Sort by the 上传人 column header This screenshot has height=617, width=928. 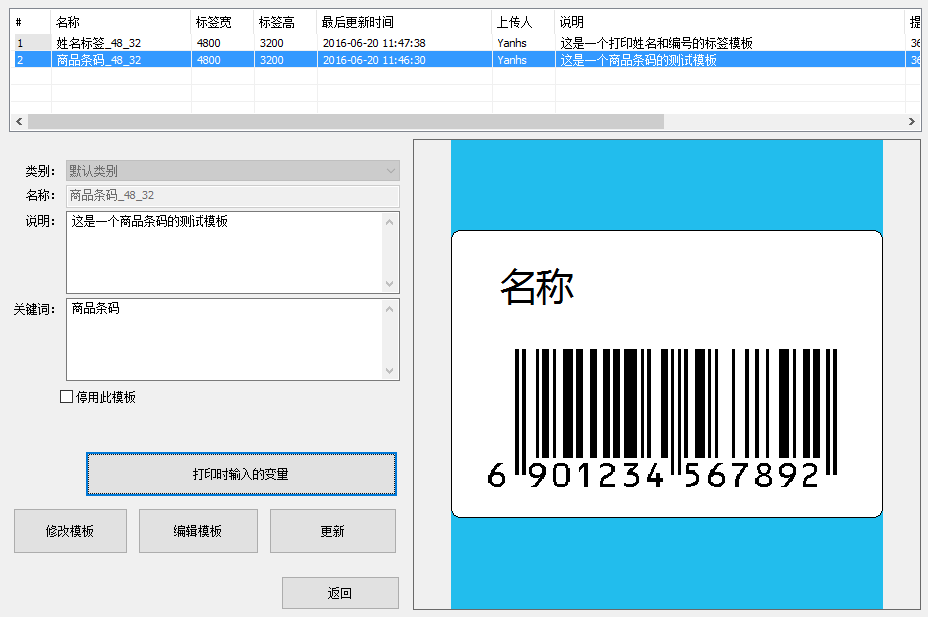click(524, 22)
